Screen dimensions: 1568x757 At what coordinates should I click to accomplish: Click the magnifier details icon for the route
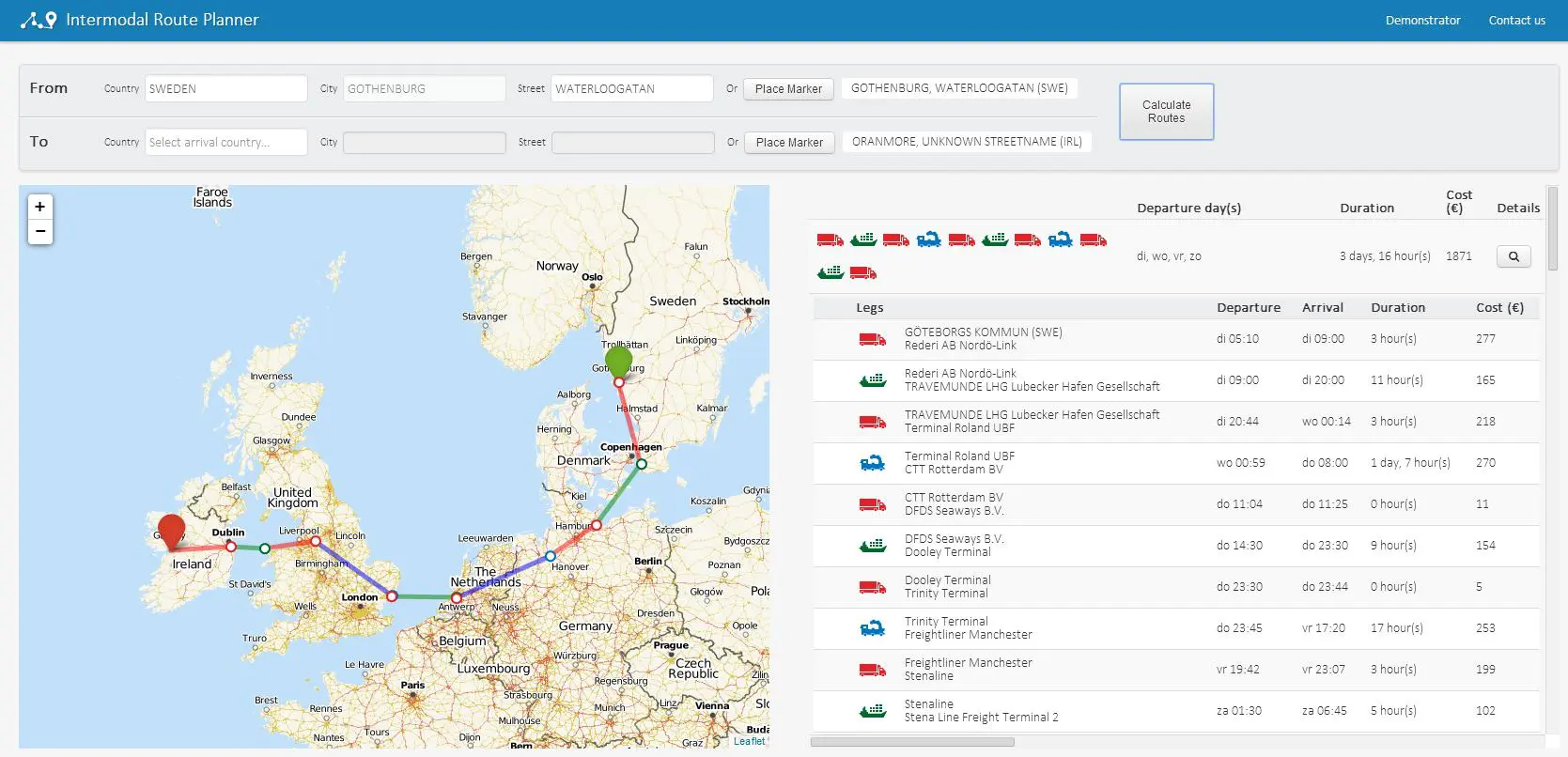1513,256
